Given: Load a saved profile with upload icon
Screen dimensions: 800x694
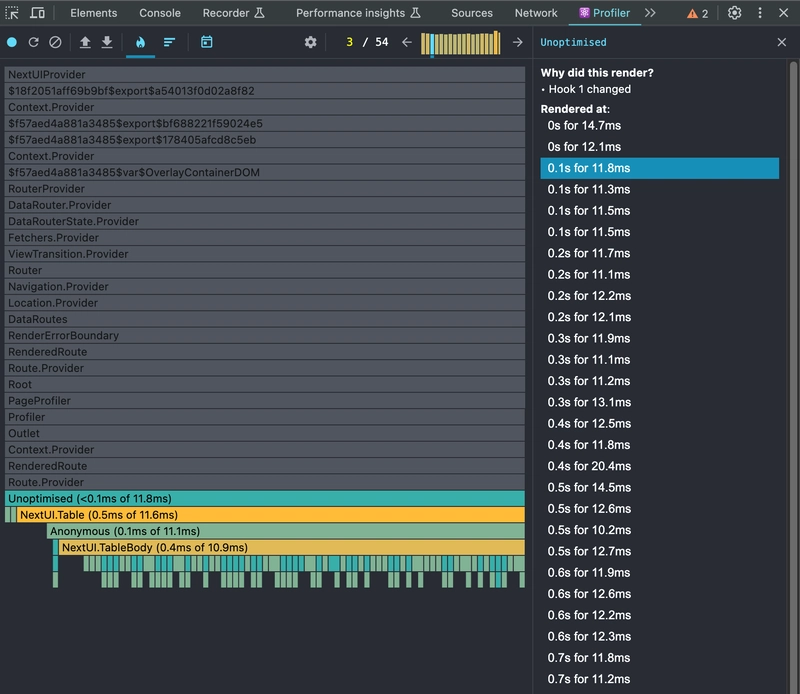Looking at the screenshot, I should click(85, 43).
